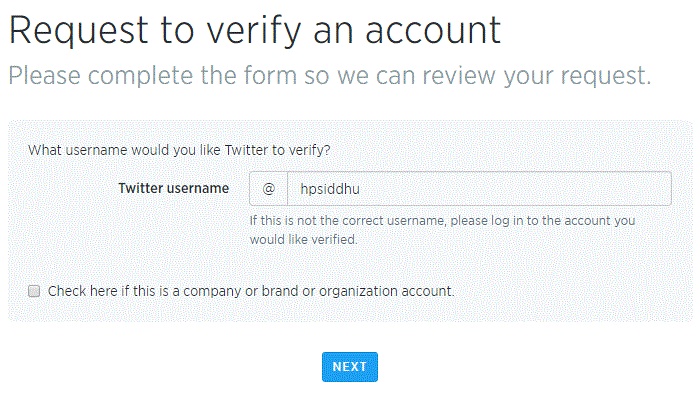Focus the Twitter username field containing hpsiddhu
Screen dimensions: 699x395
pos(479,189)
